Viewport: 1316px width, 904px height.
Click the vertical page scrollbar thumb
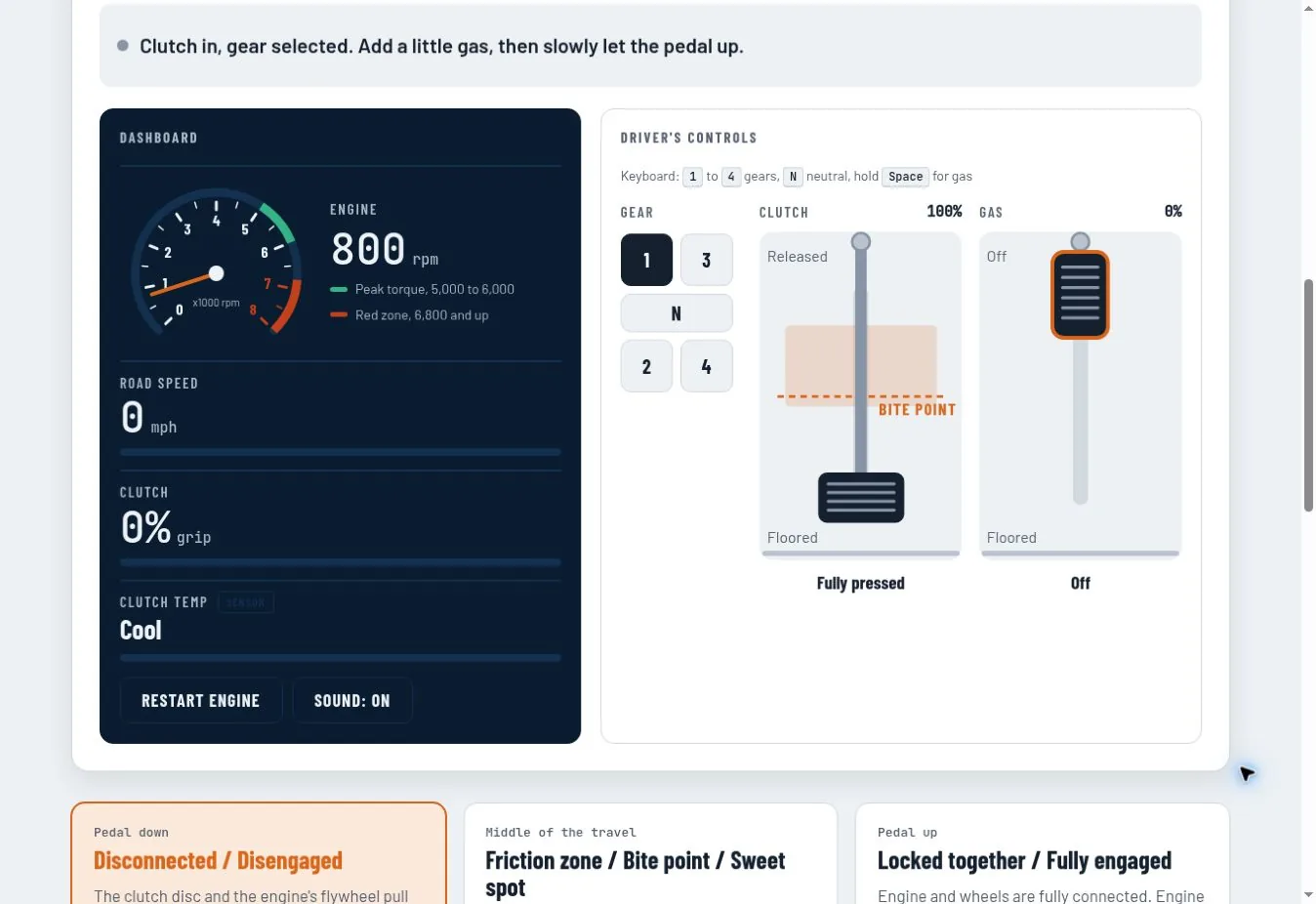click(1308, 395)
